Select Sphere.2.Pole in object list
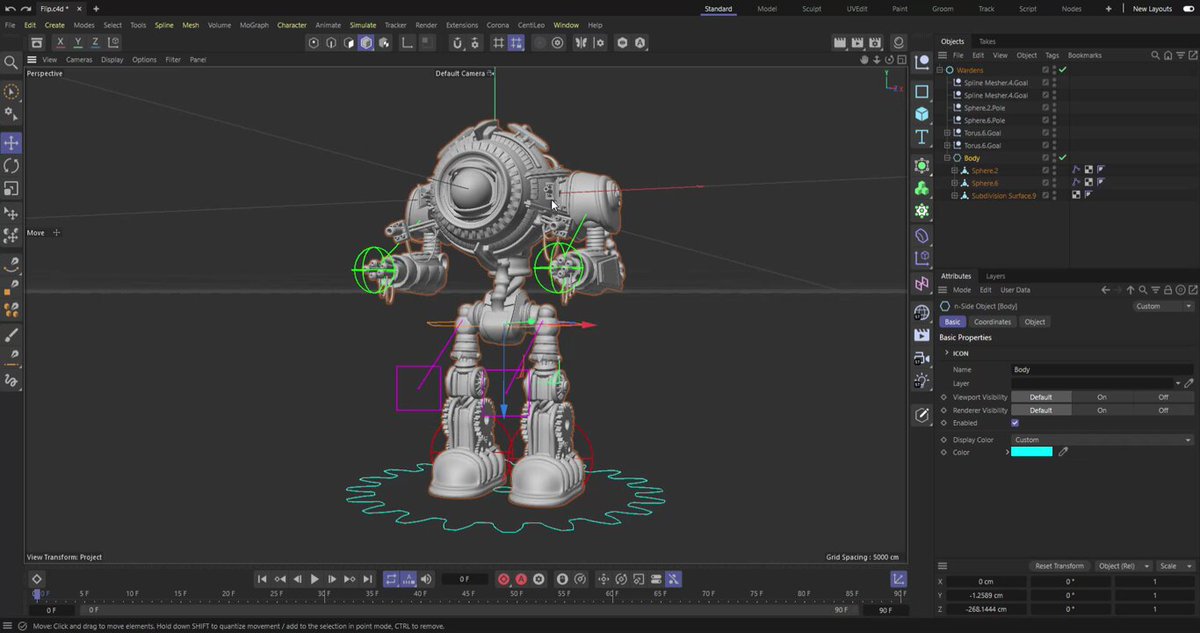The height and width of the screenshot is (633, 1200). 984,108
